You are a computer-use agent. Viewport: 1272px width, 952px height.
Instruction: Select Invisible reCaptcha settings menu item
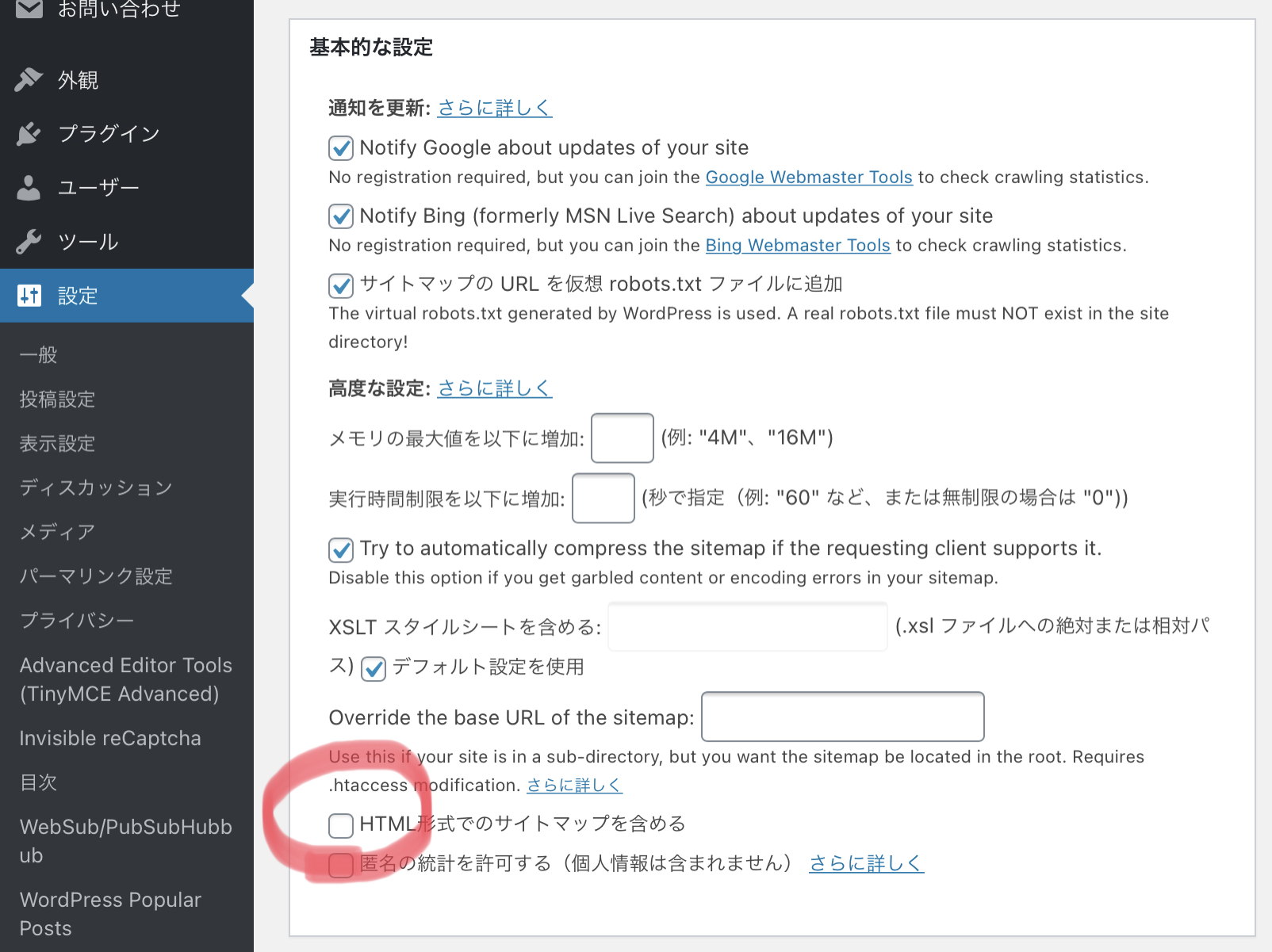pos(110,738)
